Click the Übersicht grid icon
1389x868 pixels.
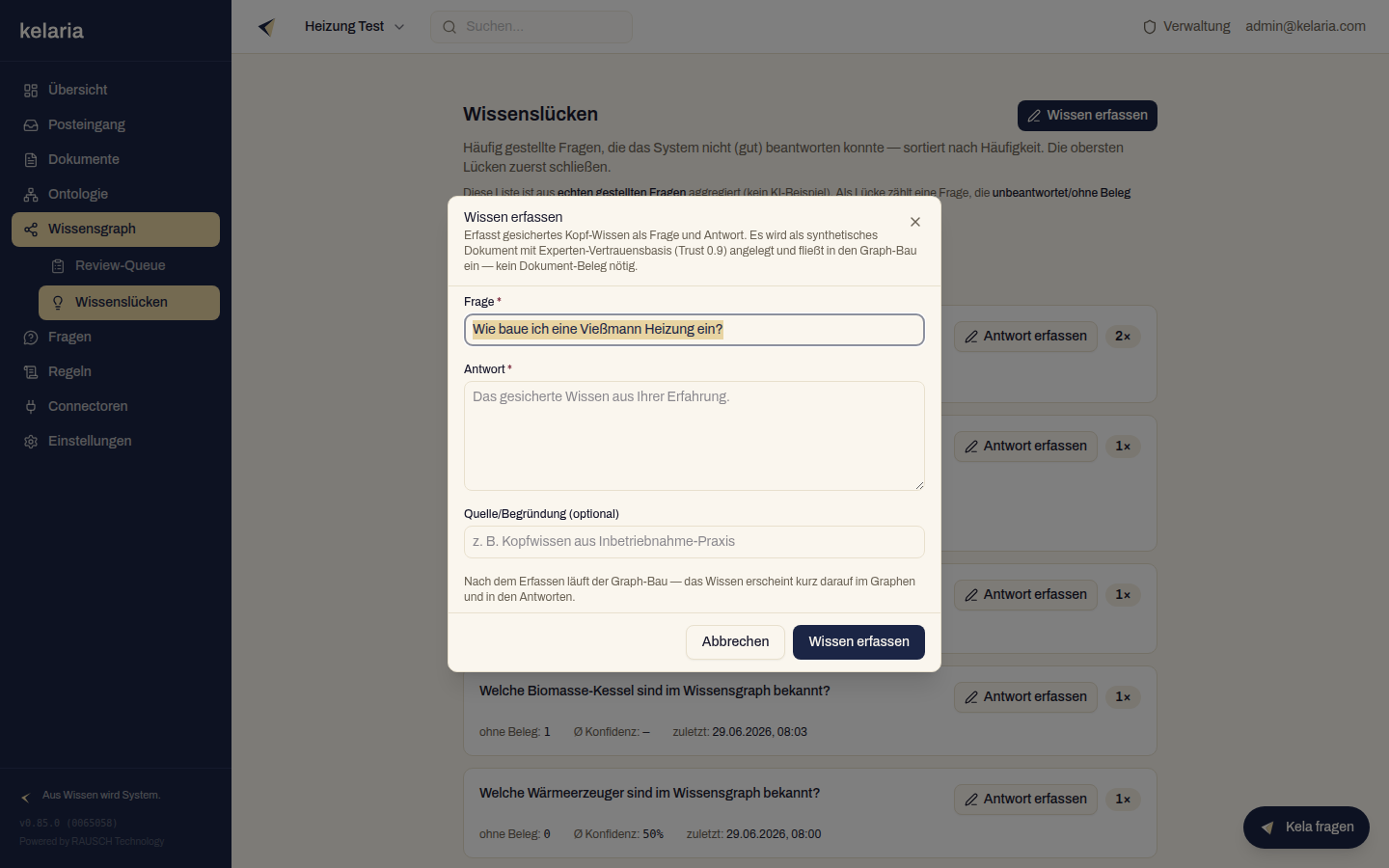(31, 91)
